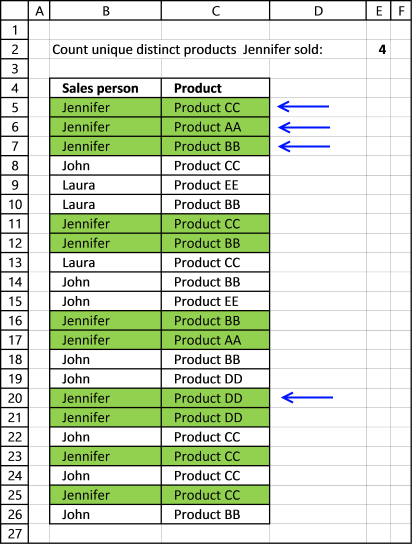Click the blue arrow beside row 5

point(303,107)
